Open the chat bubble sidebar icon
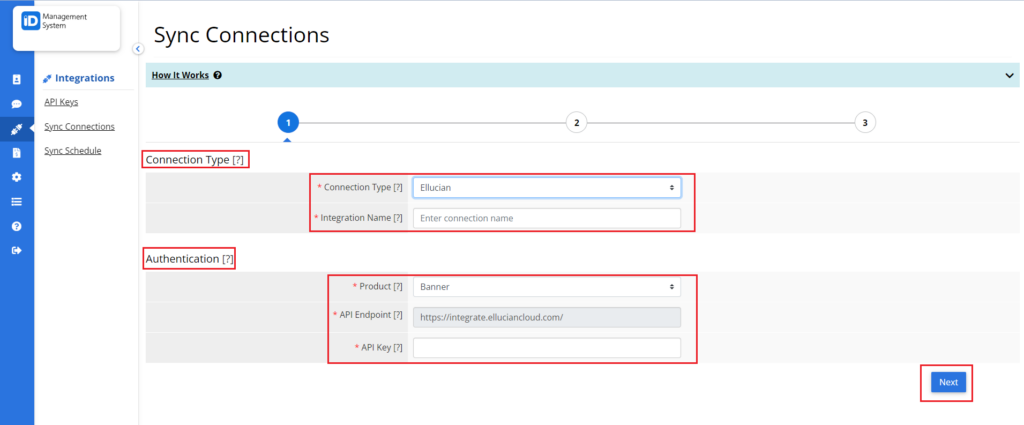Screen dimensions: 1024x425 click(x=17, y=104)
